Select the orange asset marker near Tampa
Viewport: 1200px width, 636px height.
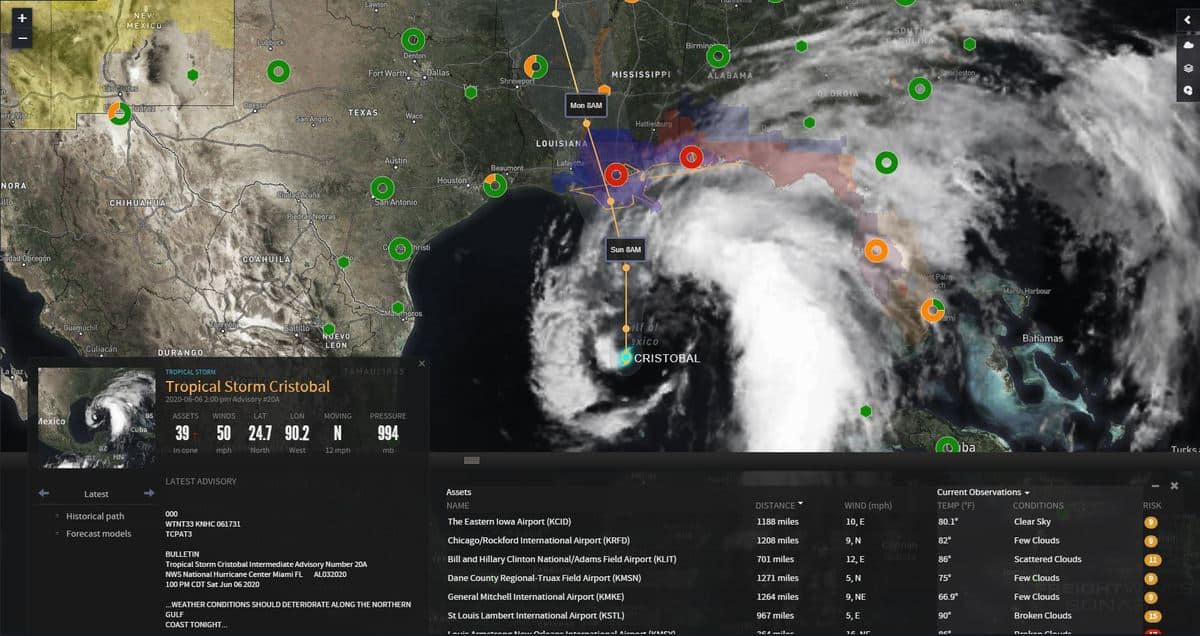[x=876, y=250]
